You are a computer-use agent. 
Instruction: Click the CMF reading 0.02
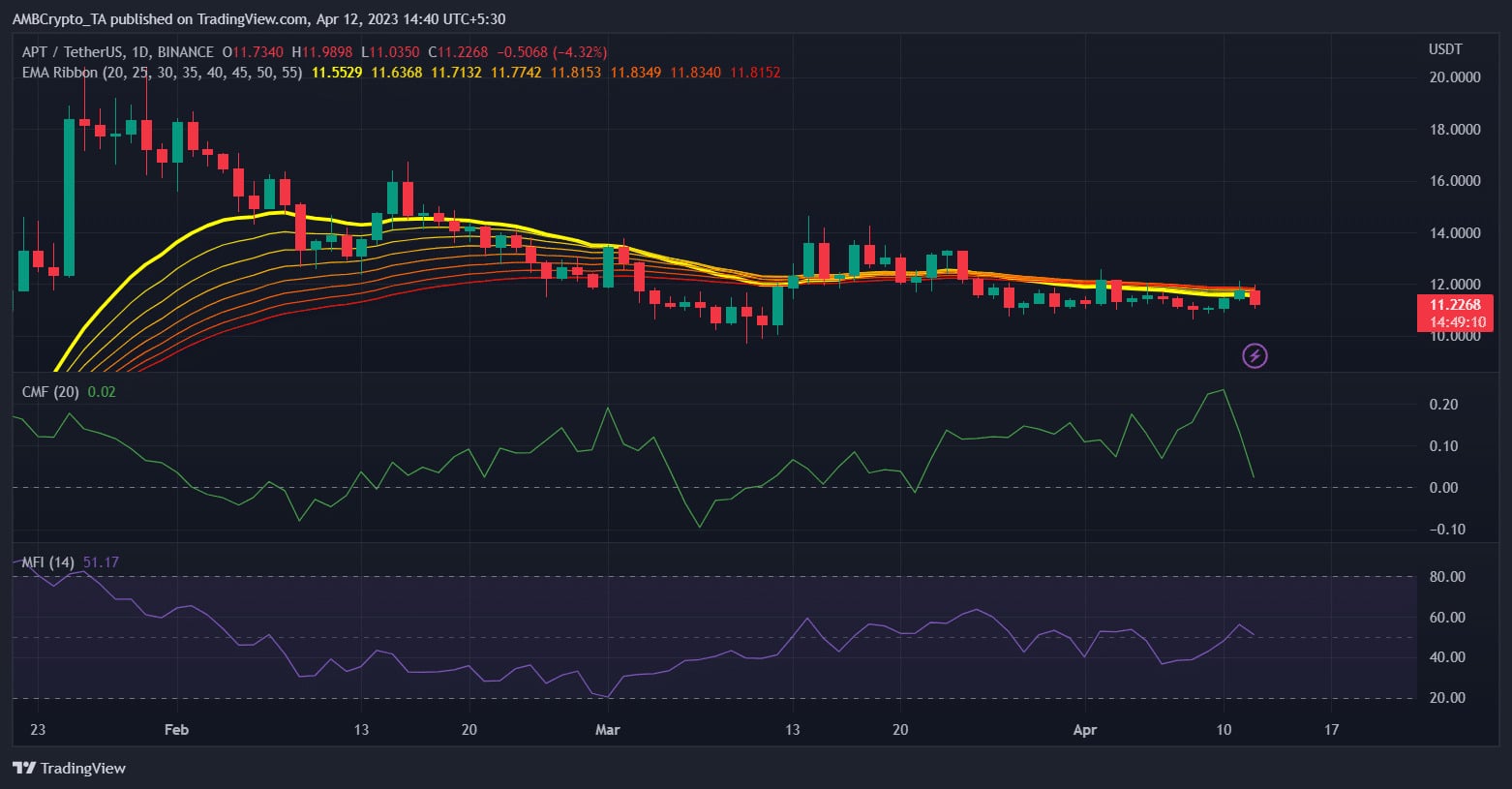click(102, 392)
